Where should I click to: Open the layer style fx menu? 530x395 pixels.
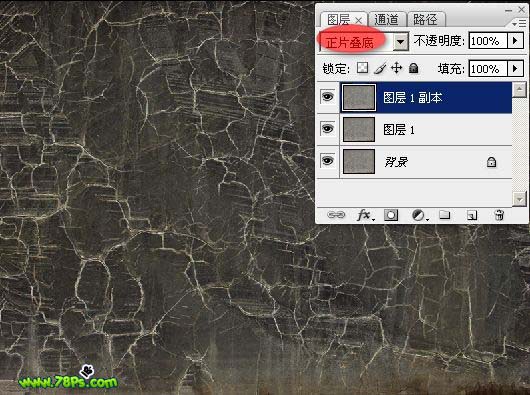click(365, 215)
